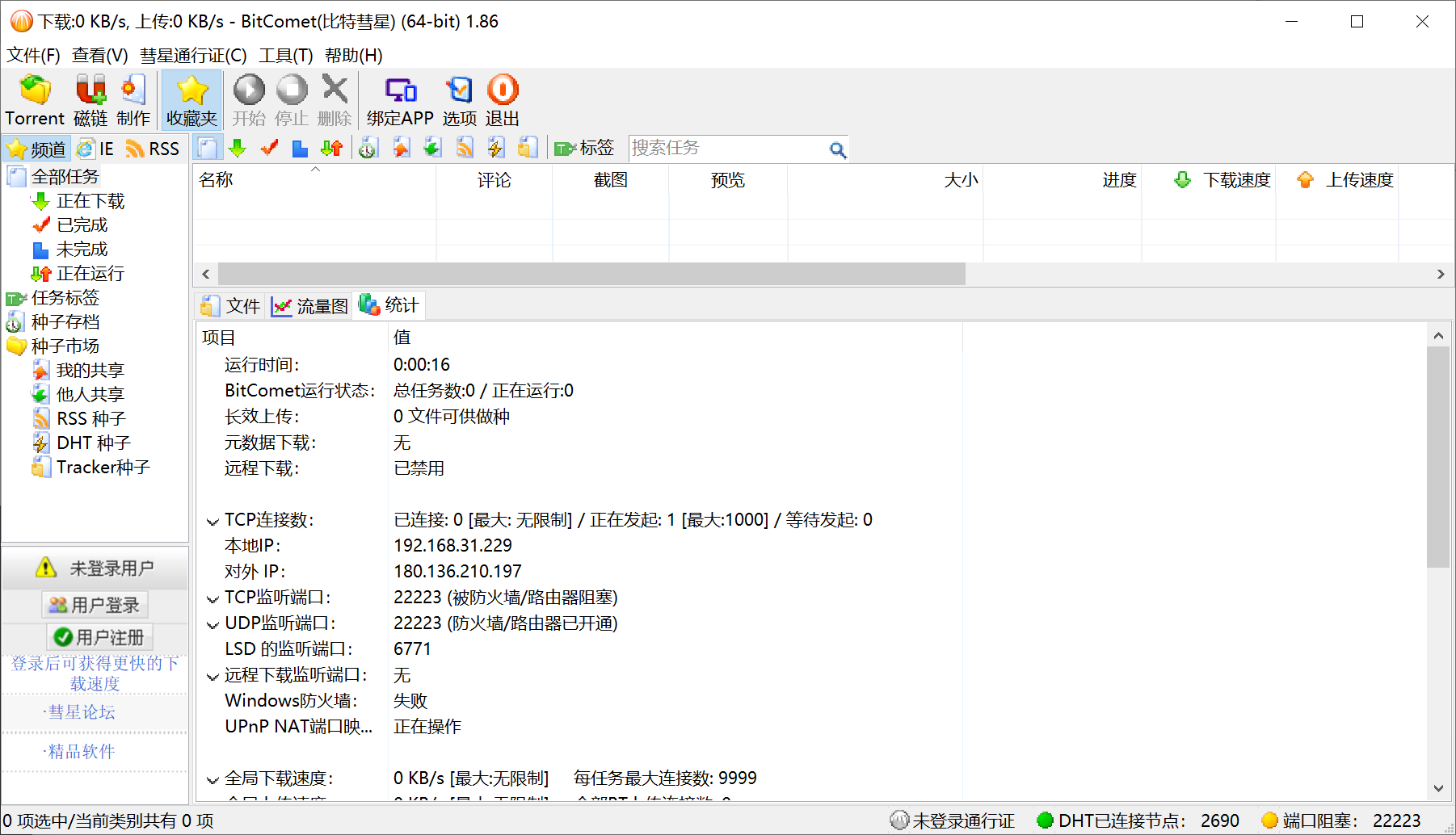Click the my shared torrents icon in filter bar

pos(402,148)
